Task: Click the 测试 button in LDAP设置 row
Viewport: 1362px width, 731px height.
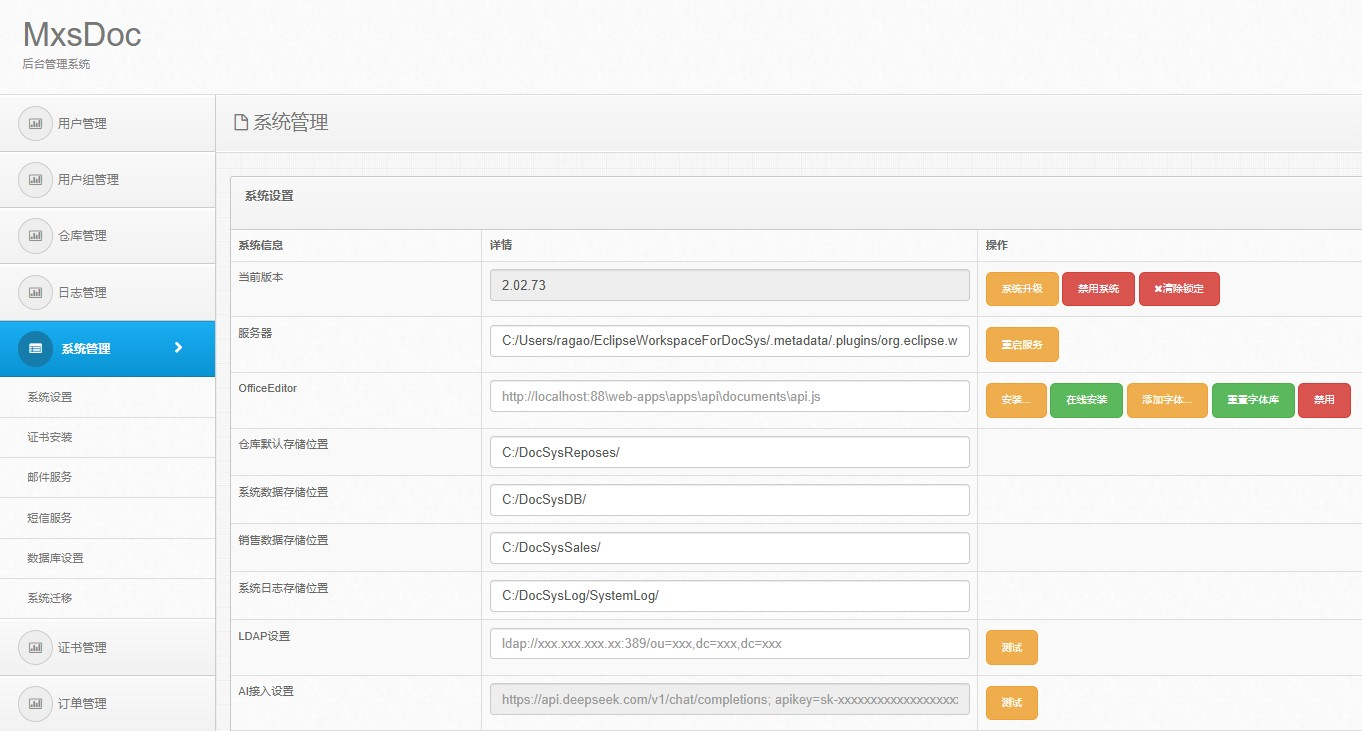Action: click(x=1011, y=648)
